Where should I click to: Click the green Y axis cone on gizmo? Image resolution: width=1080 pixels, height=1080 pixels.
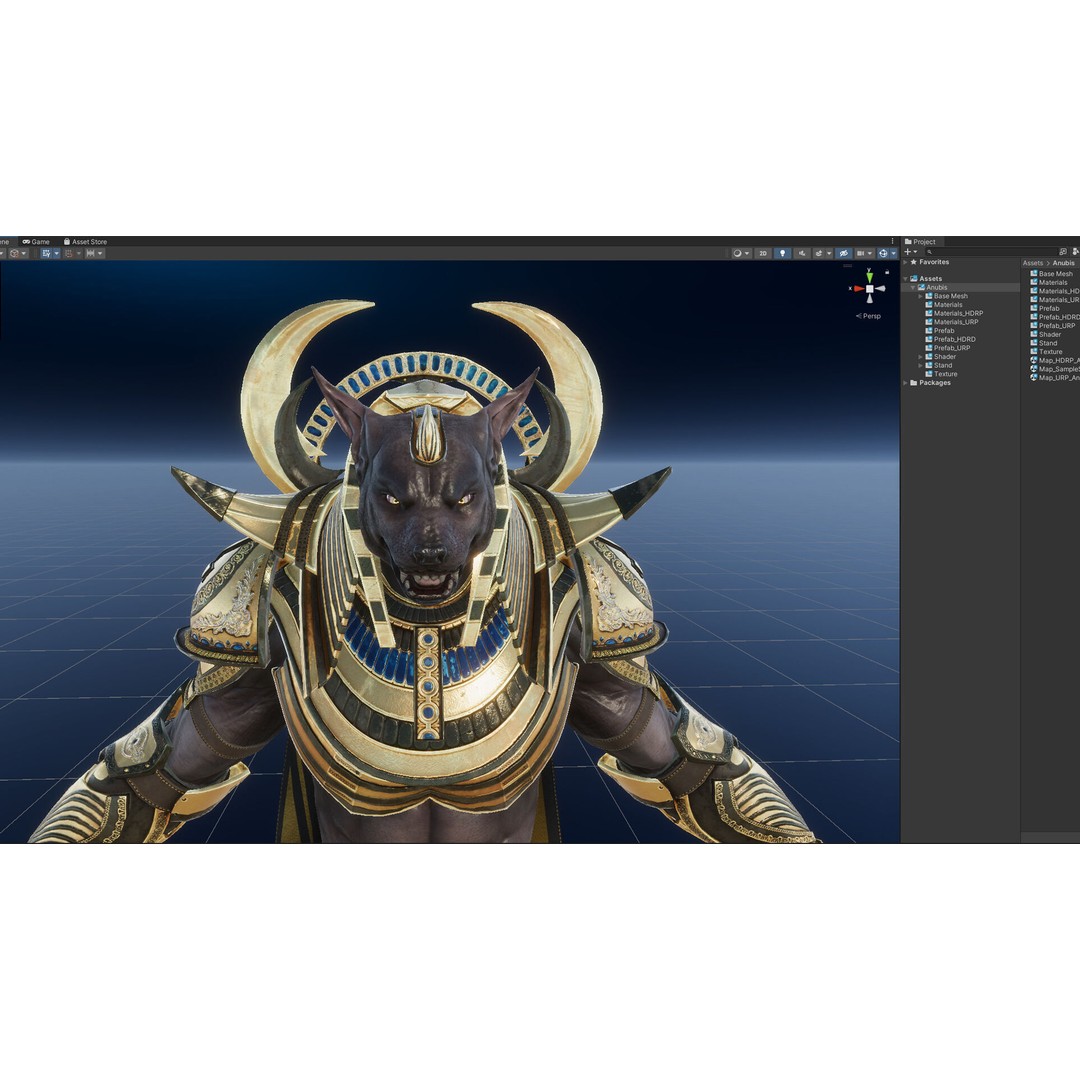click(x=869, y=276)
